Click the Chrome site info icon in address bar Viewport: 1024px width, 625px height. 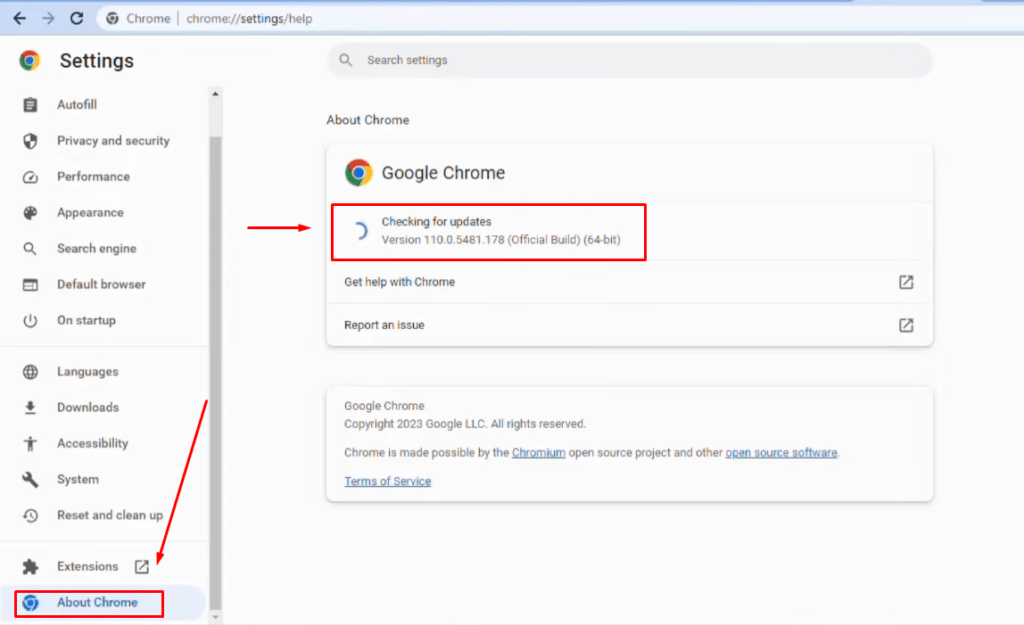point(112,18)
